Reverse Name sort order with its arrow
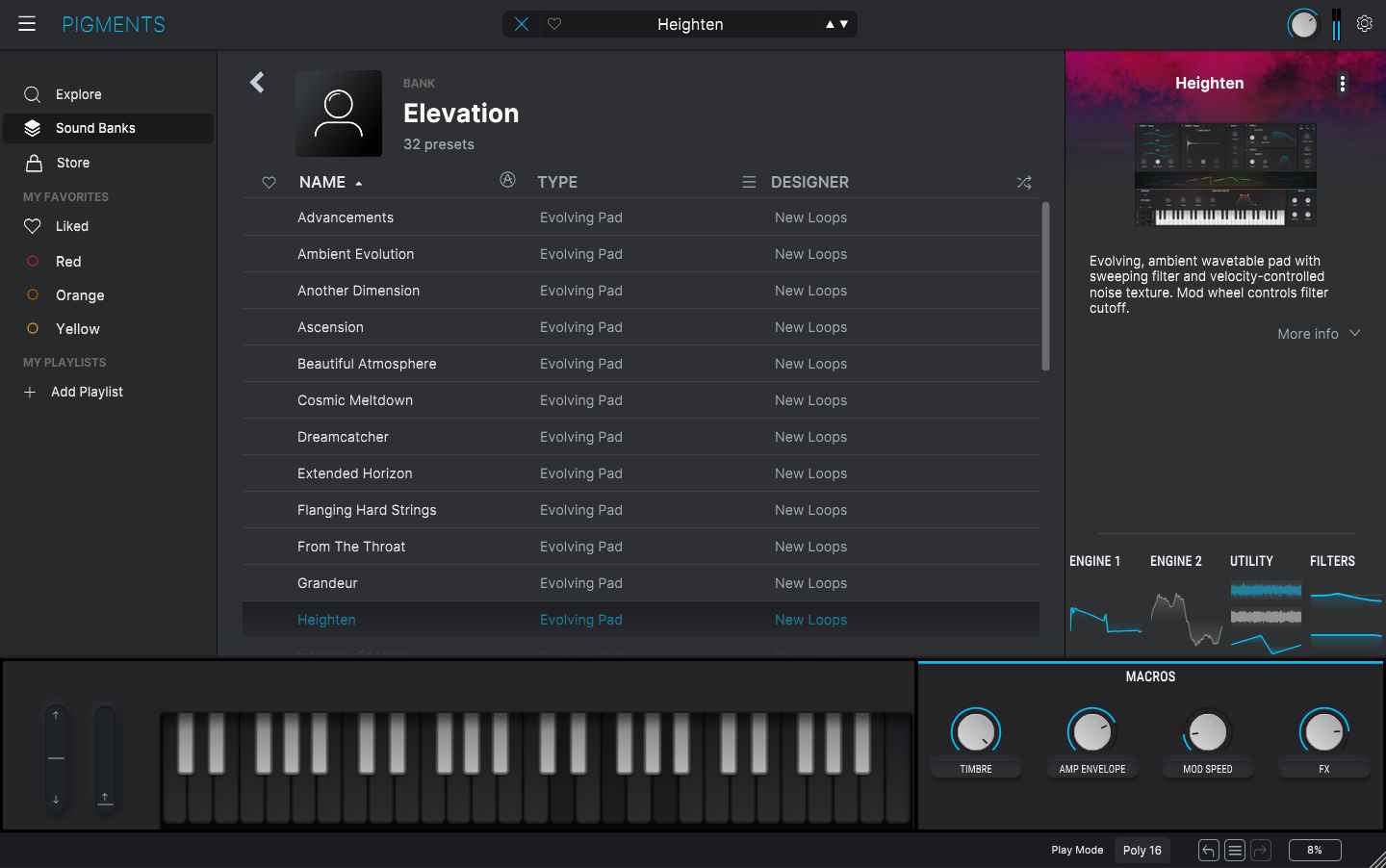 coord(358,182)
